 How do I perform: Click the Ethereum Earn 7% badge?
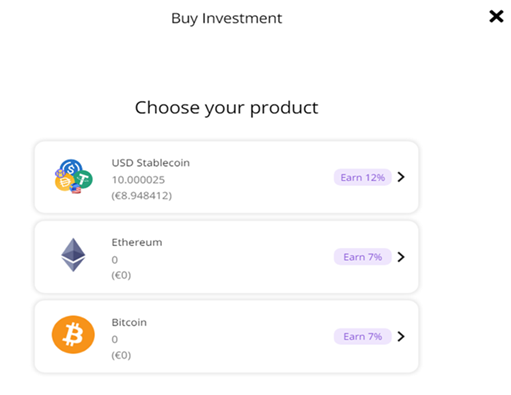(363, 257)
